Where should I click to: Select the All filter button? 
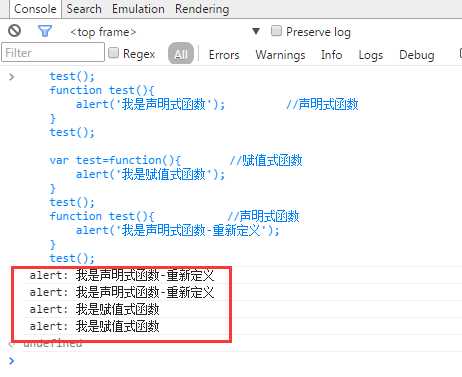181,53
